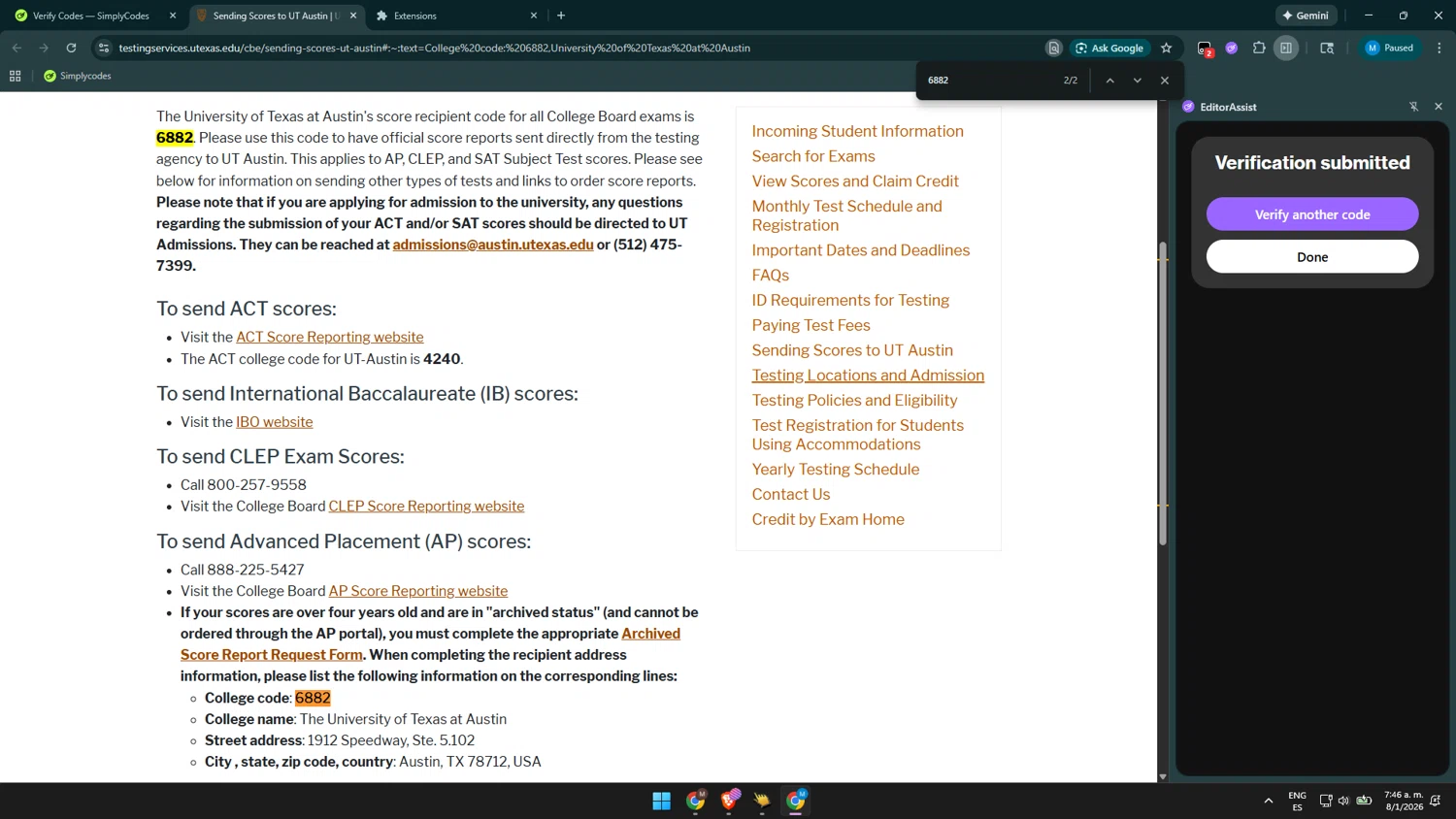Open Important Dates and Deadlines
The width and height of the screenshot is (1456, 819).
pos(861,250)
